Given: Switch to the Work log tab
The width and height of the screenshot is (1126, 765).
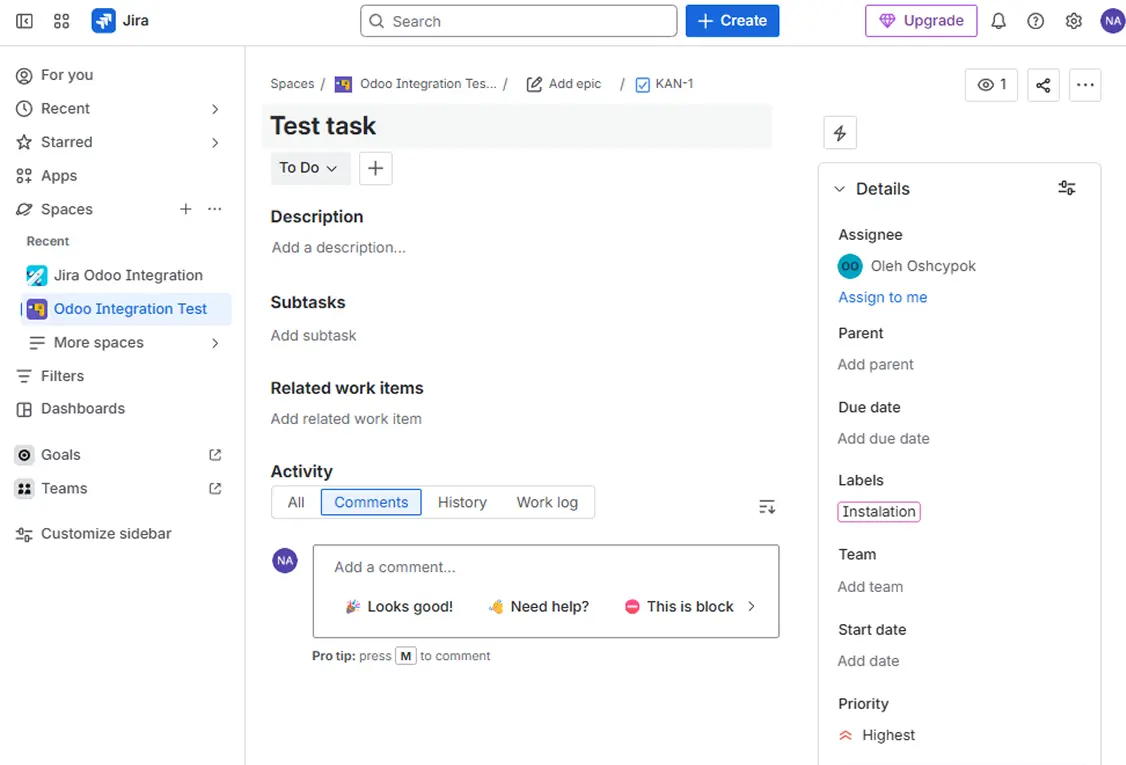Looking at the screenshot, I should tap(547, 502).
